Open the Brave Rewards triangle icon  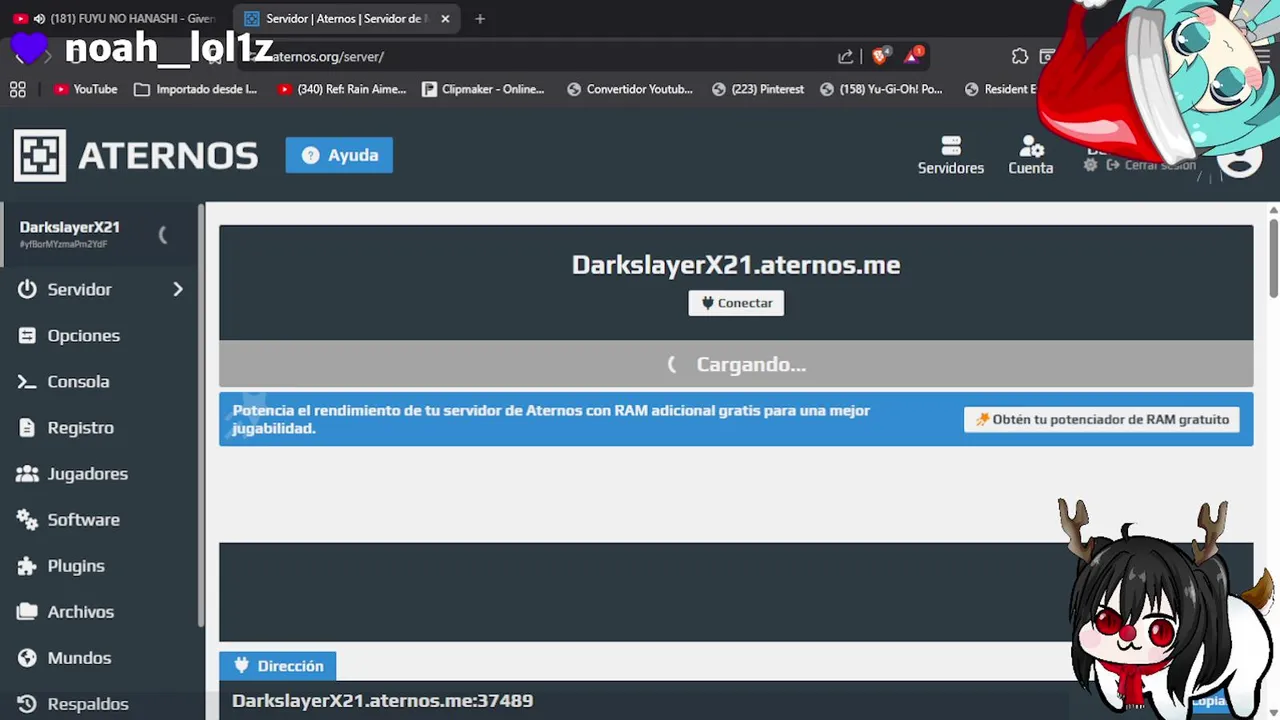(913, 56)
